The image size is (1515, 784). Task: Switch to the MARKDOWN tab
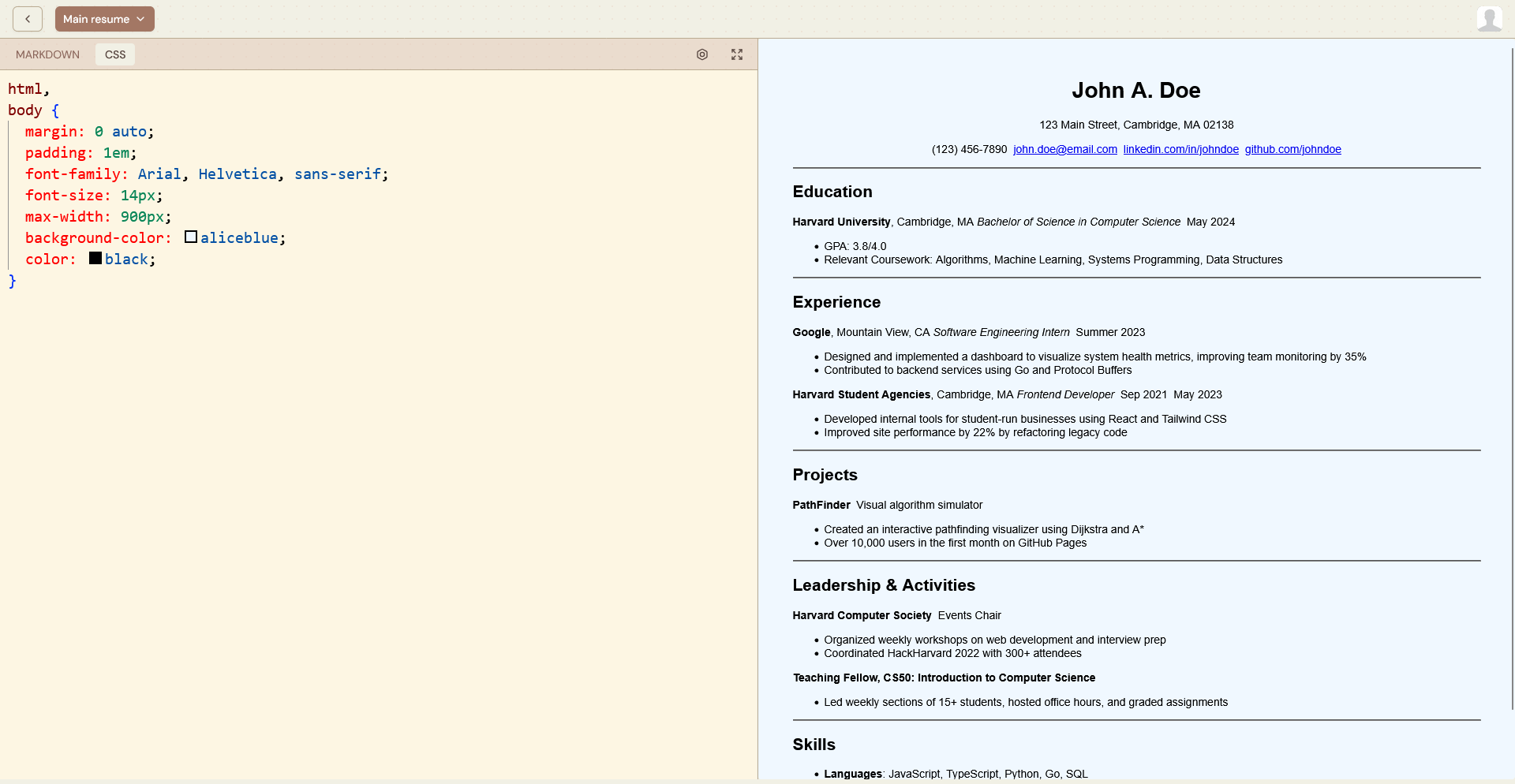coord(47,54)
